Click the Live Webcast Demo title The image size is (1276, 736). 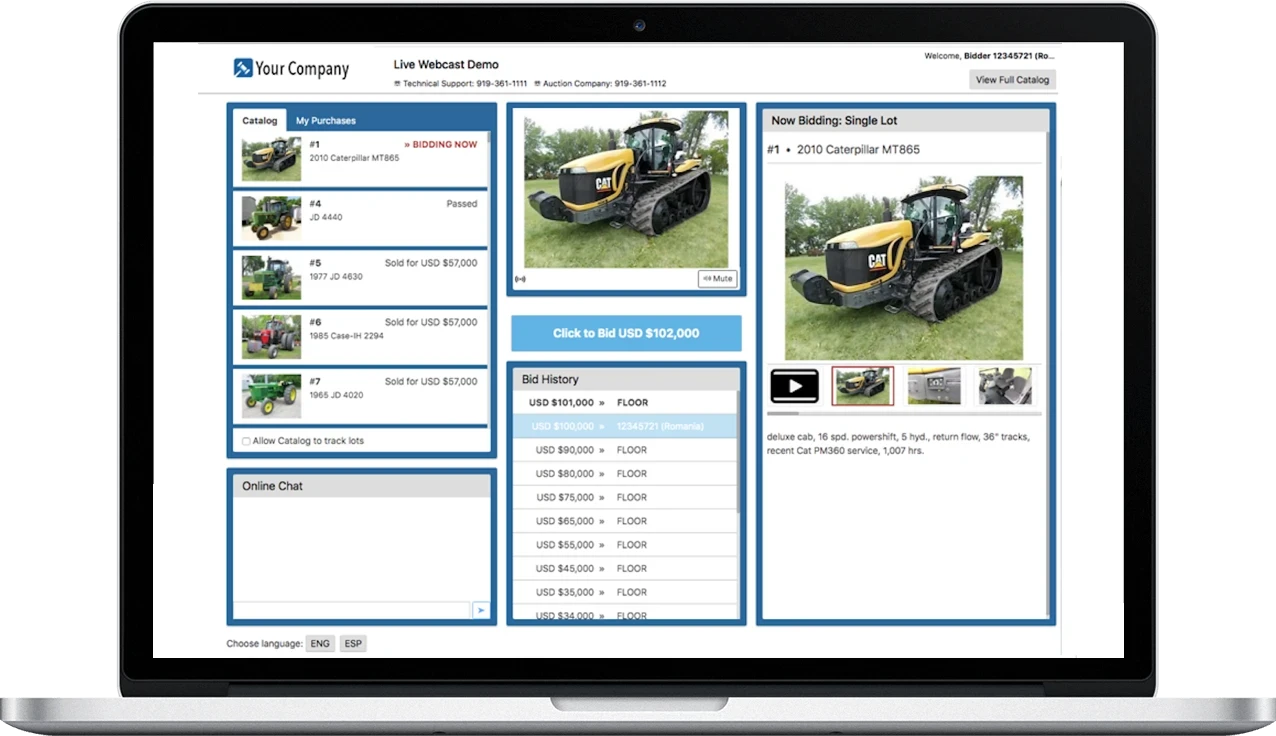[446, 65]
